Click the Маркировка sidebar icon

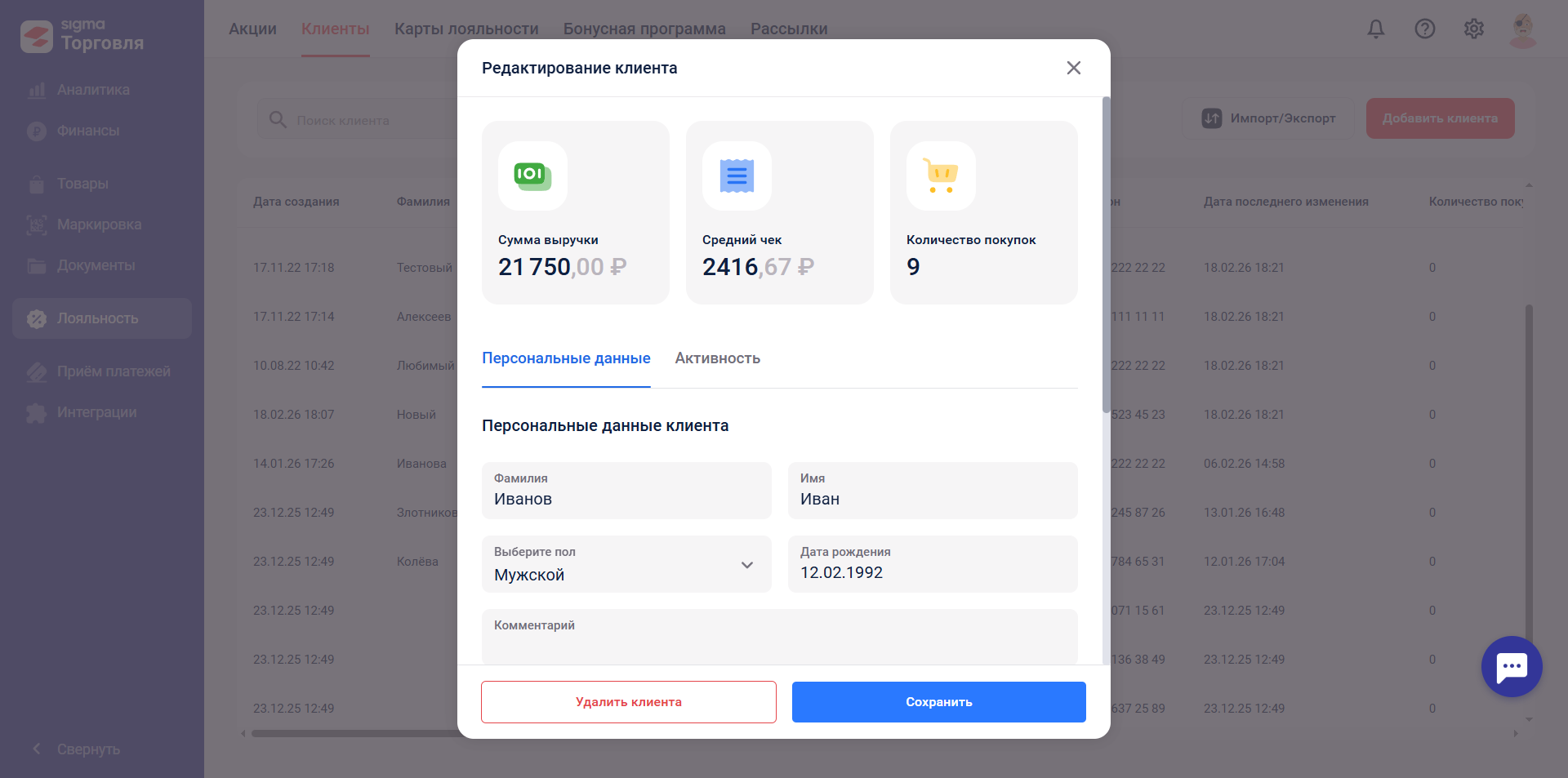pyautogui.click(x=37, y=225)
